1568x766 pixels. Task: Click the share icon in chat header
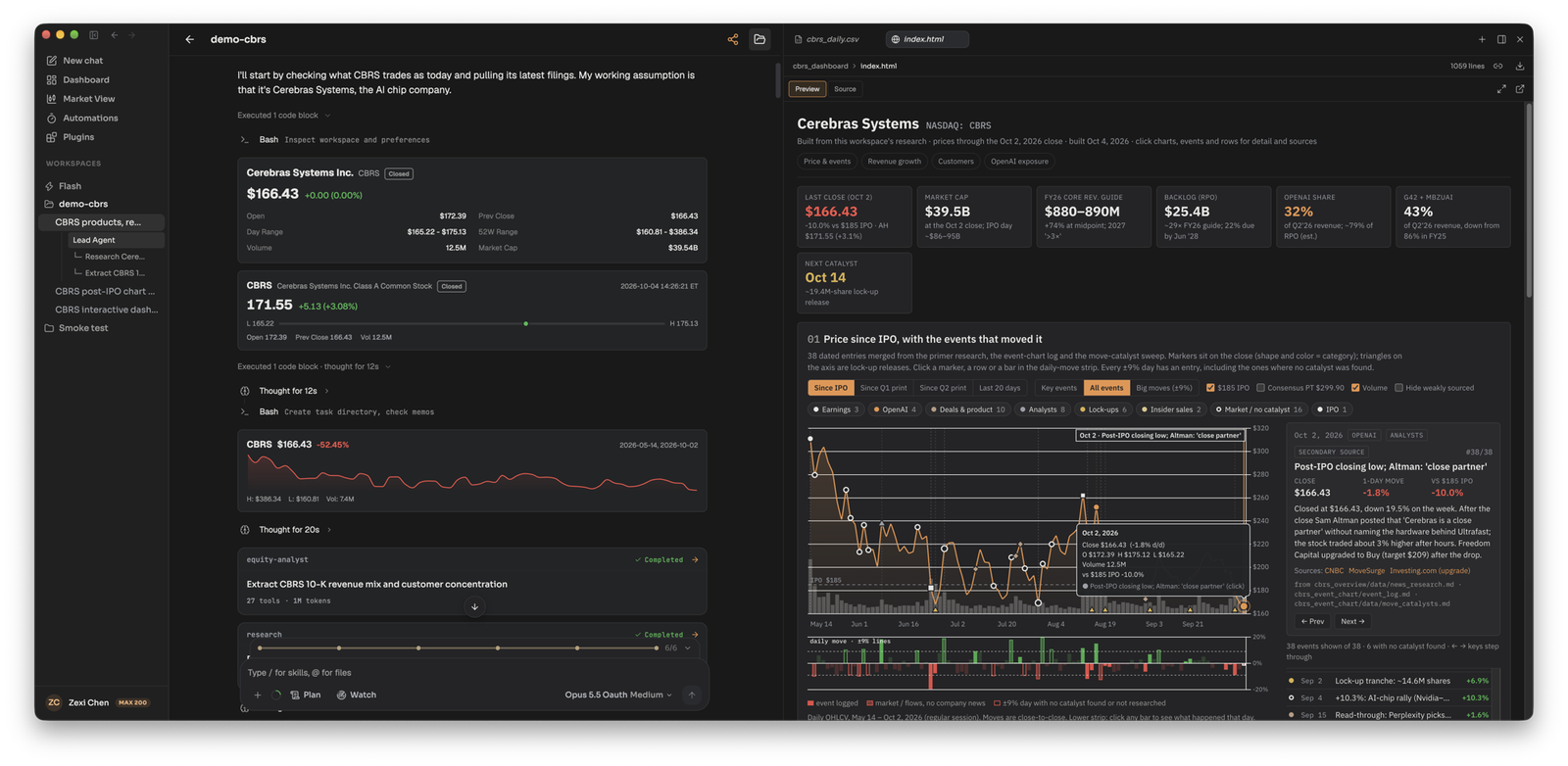733,39
